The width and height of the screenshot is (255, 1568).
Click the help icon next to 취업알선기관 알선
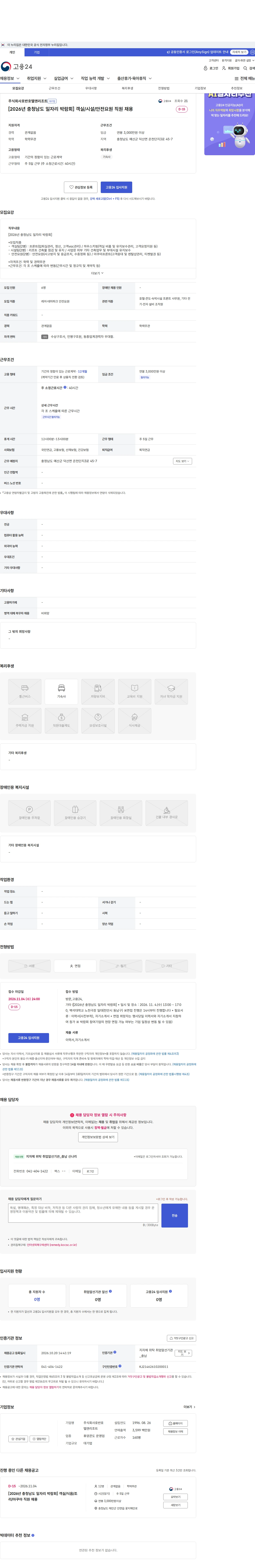point(110,1291)
